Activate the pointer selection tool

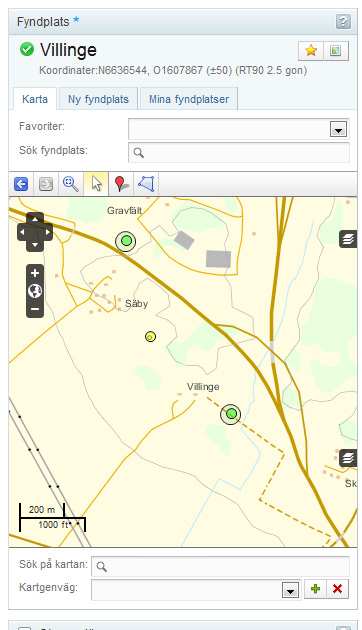pyautogui.click(x=96, y=184)
